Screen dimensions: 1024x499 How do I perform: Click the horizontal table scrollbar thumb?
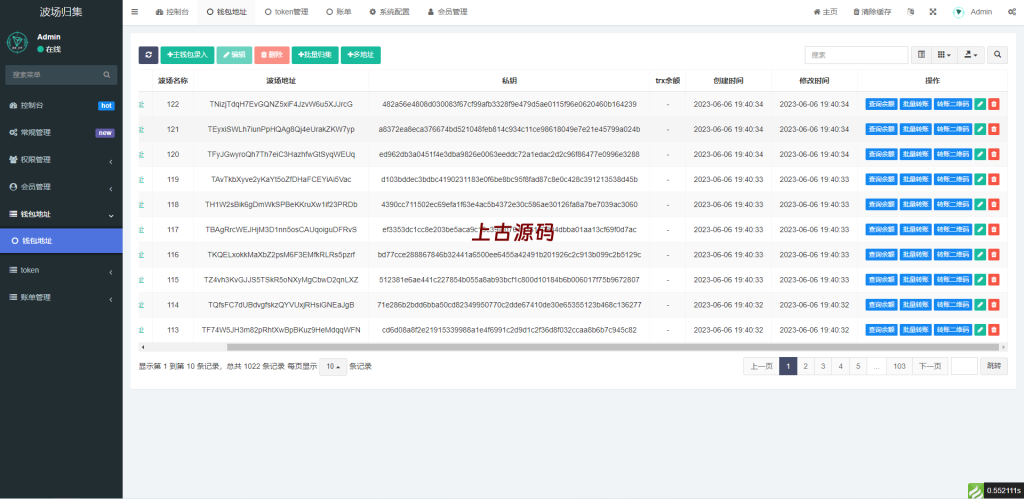click(613, 347)
